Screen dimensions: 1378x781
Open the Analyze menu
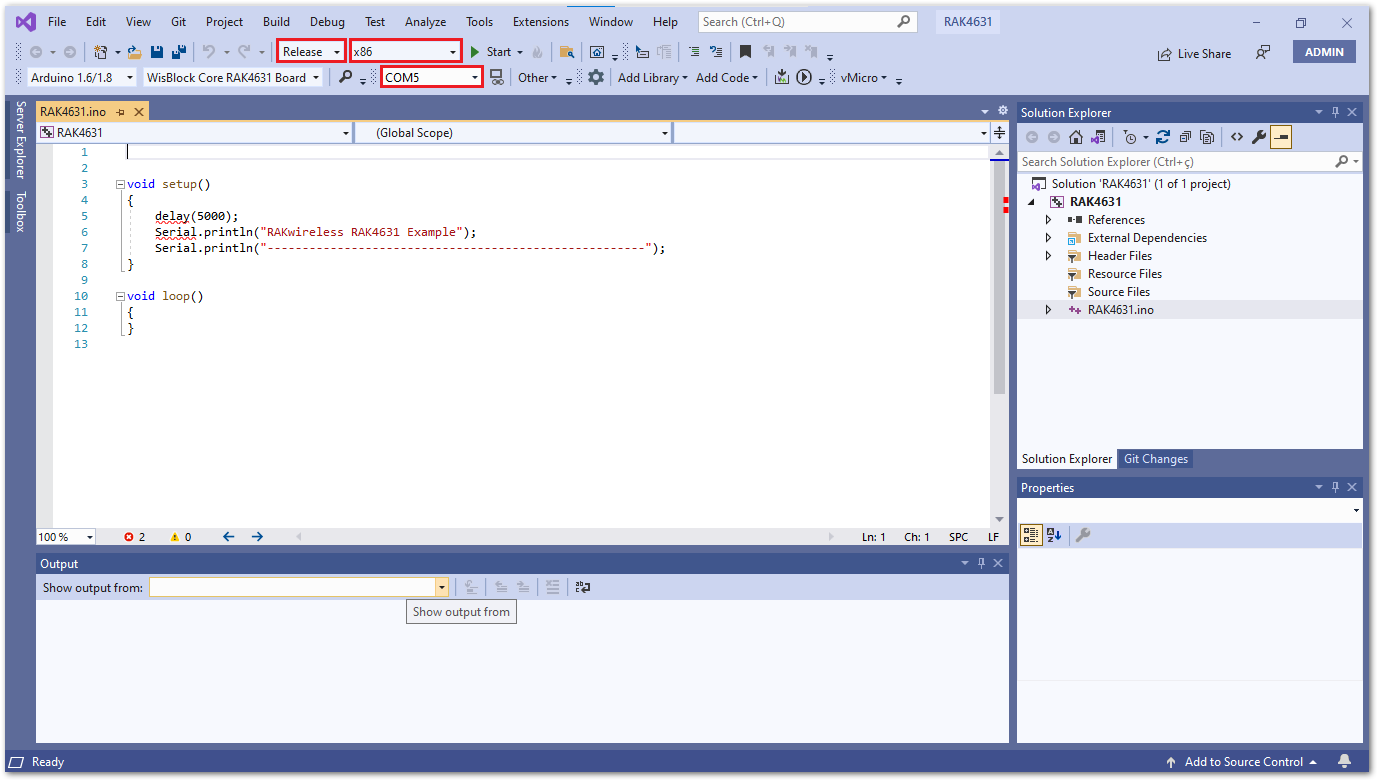(425, 21)
